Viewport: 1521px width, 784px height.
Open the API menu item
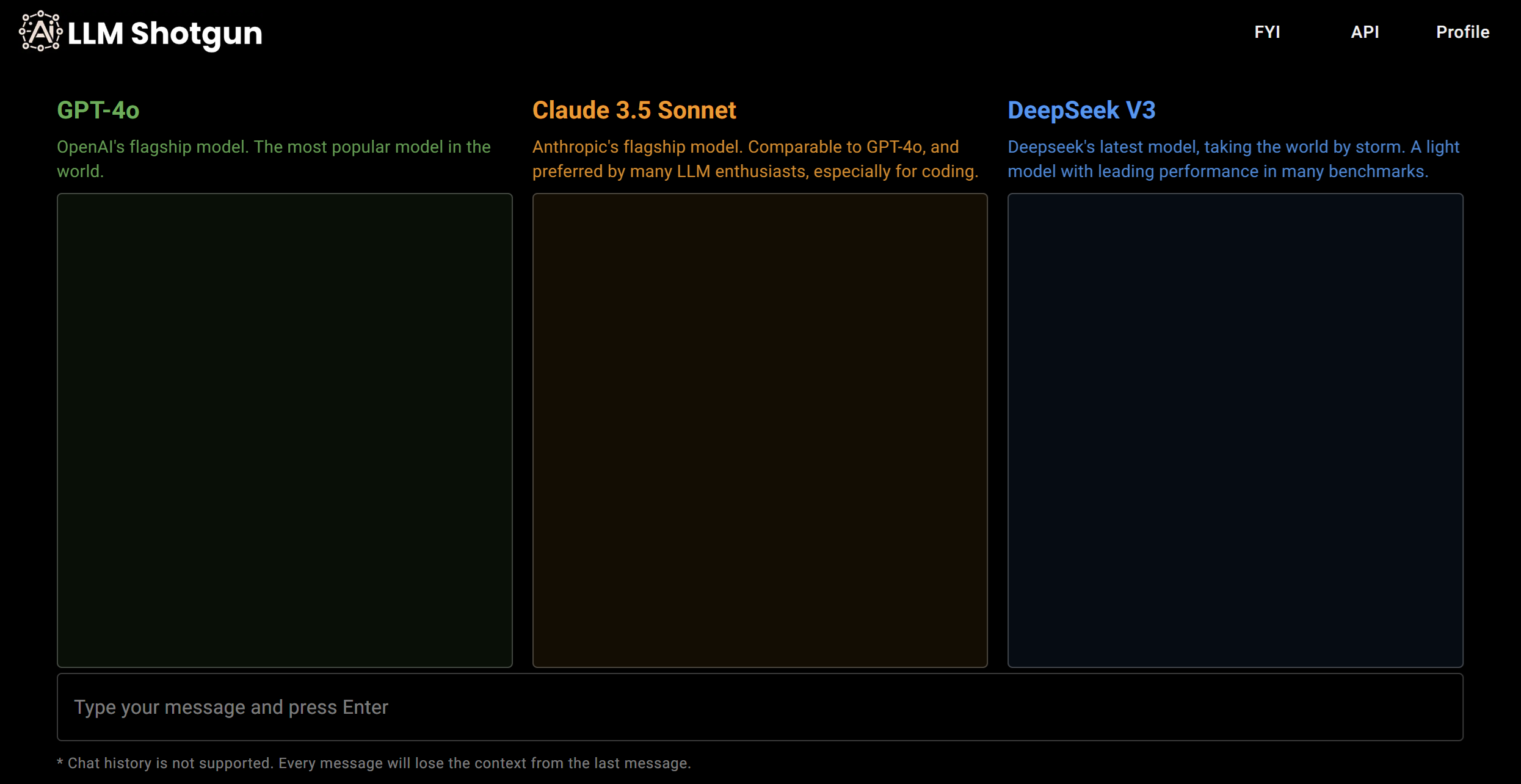1365,32
